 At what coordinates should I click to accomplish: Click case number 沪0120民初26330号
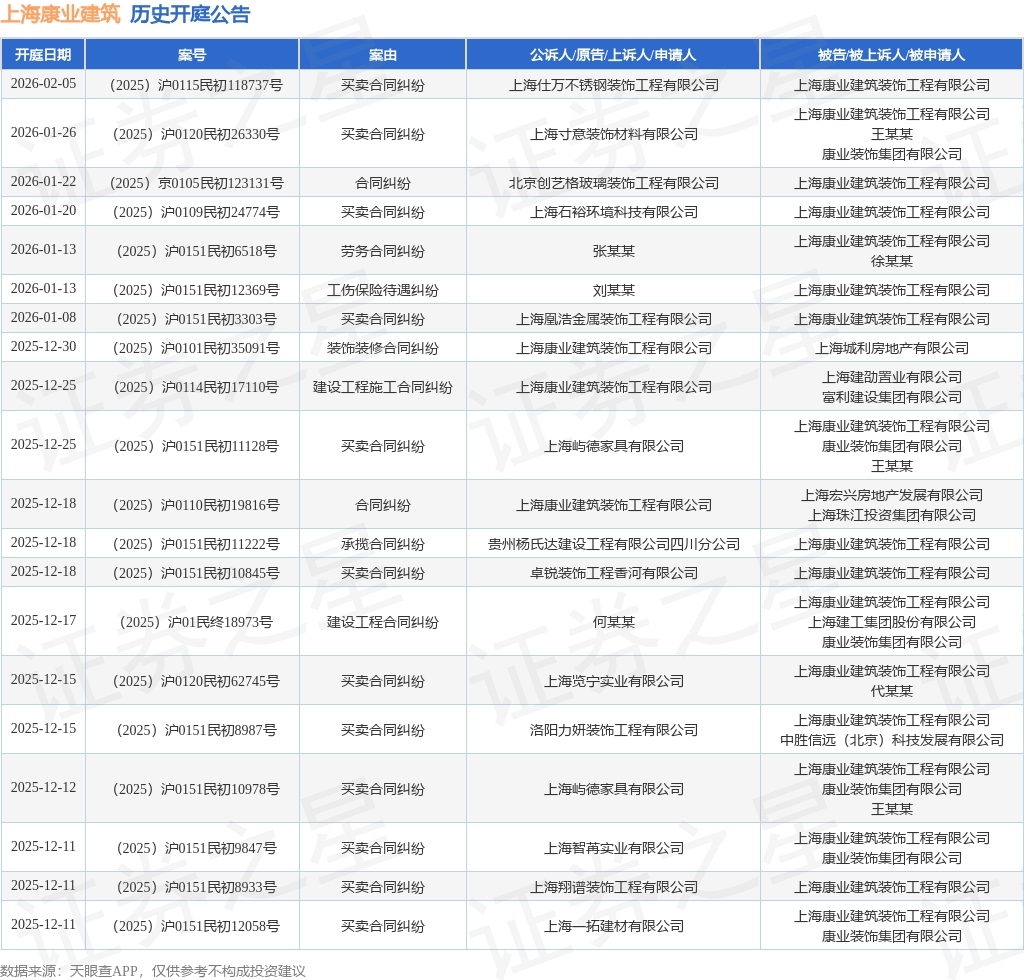click(196, 134)
